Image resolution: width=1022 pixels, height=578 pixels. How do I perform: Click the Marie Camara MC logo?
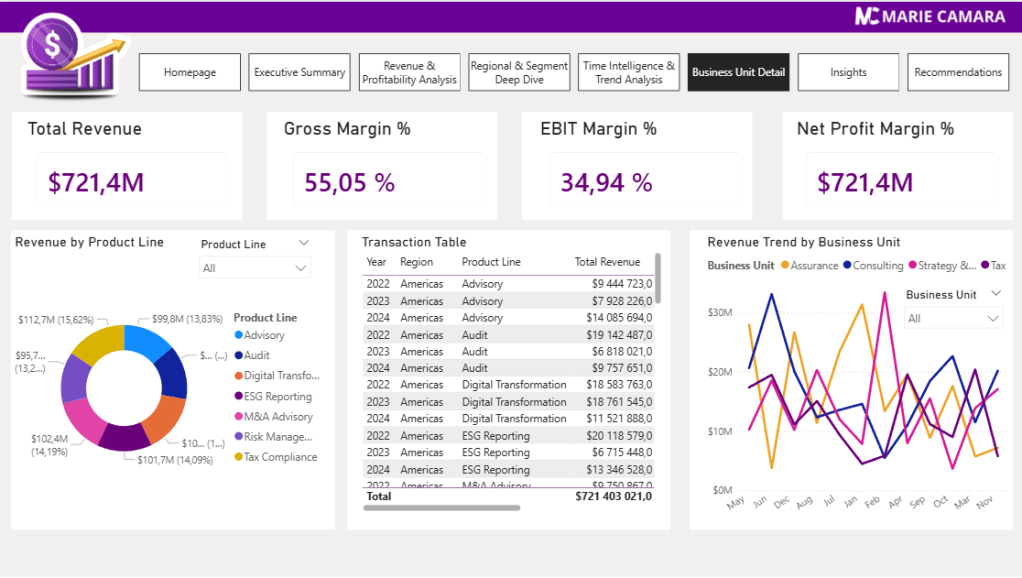pos(867,15)
